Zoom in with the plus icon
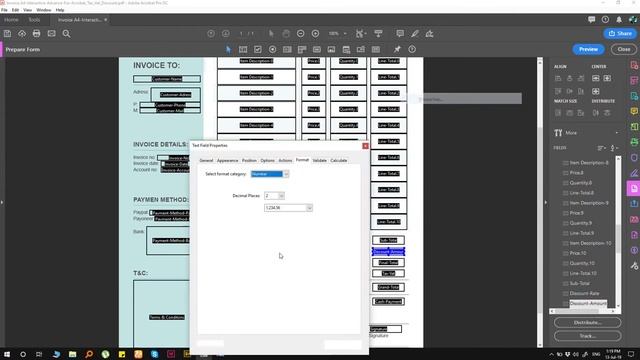The image size is (640, 360). (x=316, y=34)
